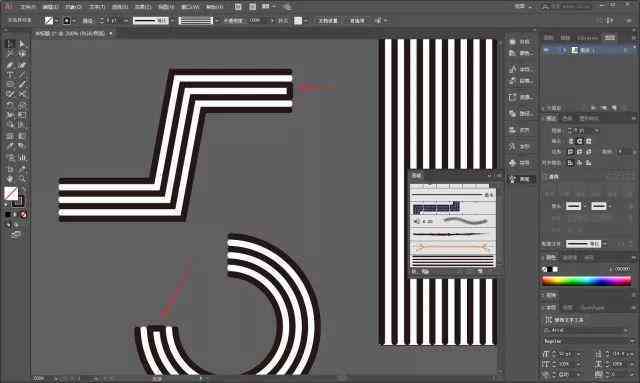Expand the layer disclosure triangle
The height and width of the screenshot is (383, 640).
click(x=564, y=50)
